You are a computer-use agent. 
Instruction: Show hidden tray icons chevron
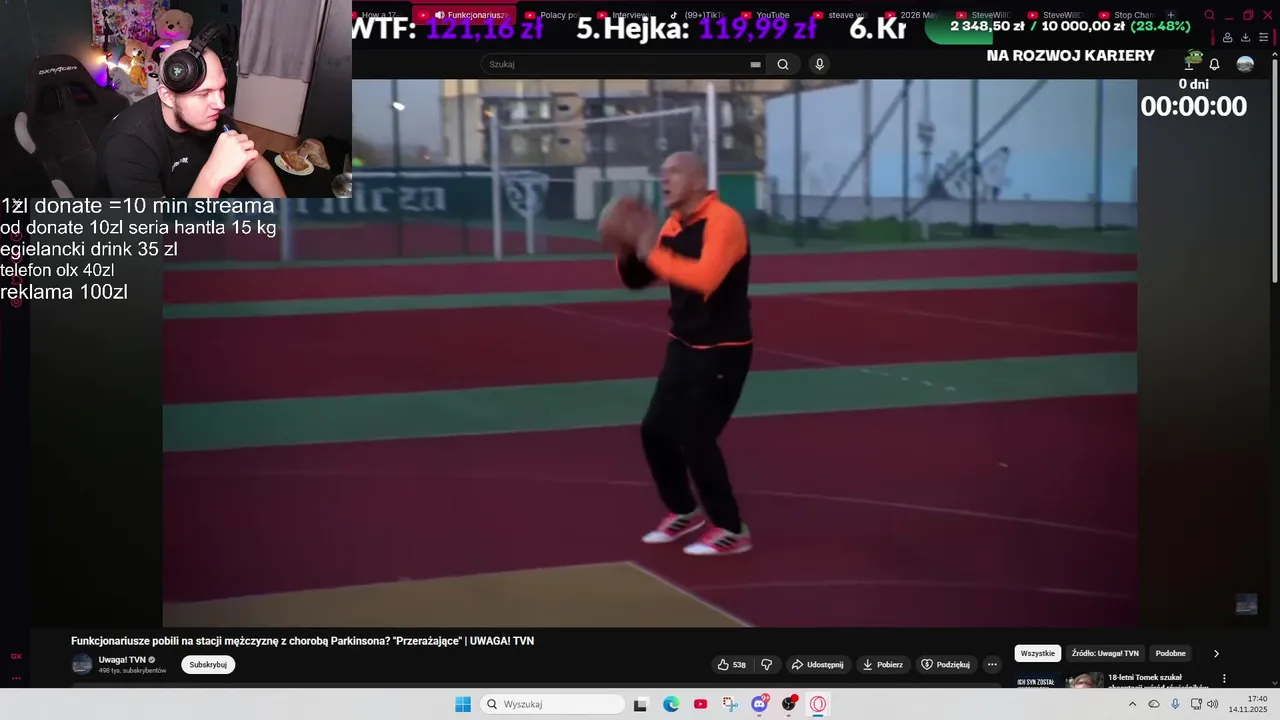click(x=1132, y=704)
